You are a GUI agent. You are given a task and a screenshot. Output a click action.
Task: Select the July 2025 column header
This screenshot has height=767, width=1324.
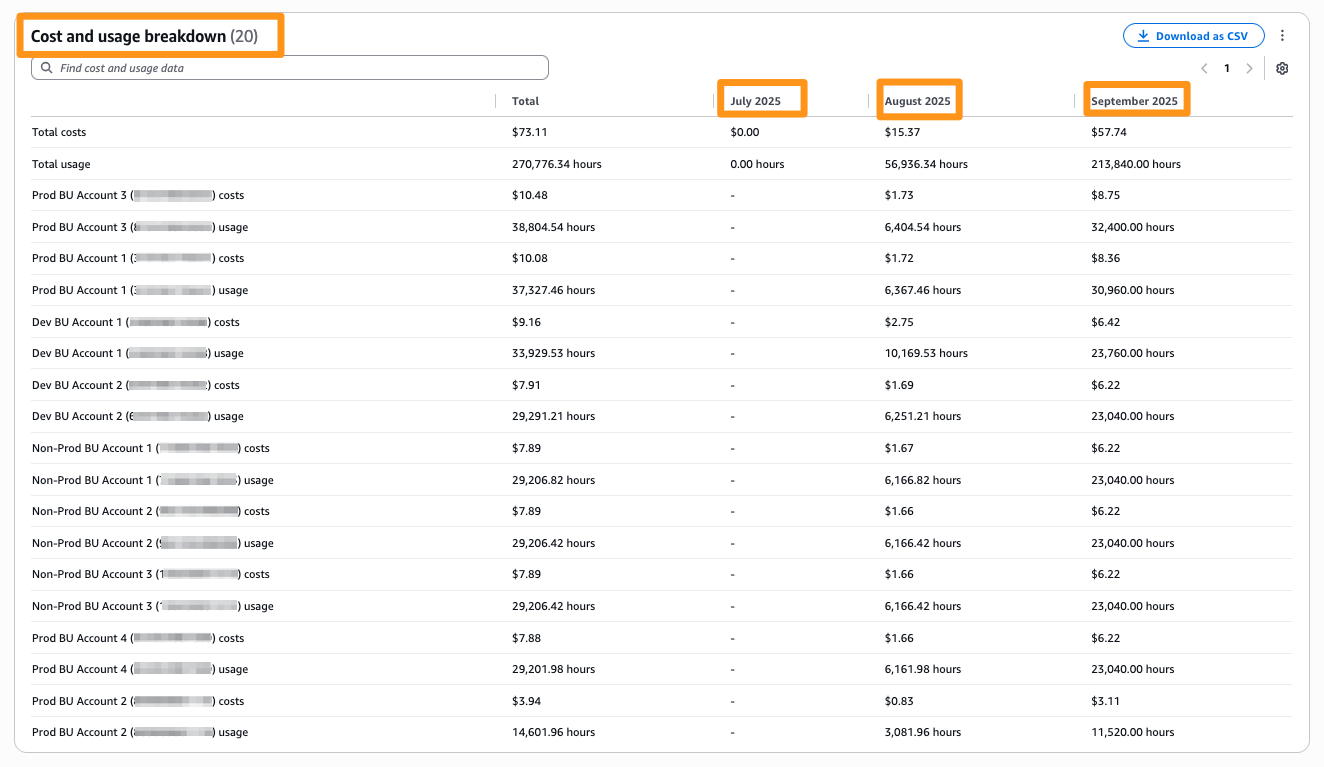click(x=762, y=99)
